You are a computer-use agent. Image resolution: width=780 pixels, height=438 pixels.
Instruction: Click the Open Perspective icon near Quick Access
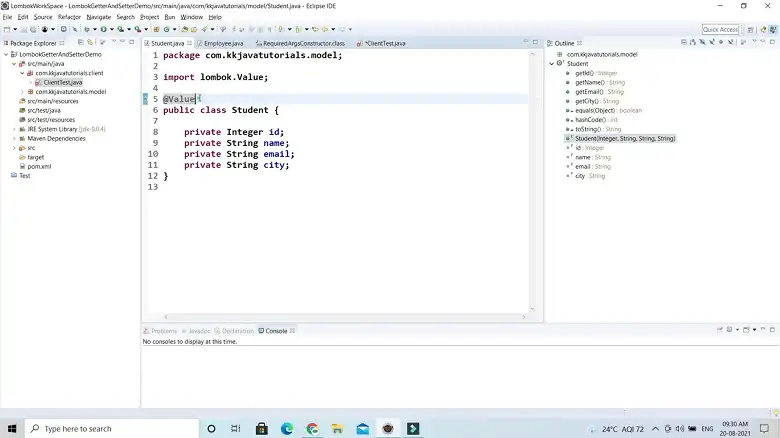coord(751,29)
